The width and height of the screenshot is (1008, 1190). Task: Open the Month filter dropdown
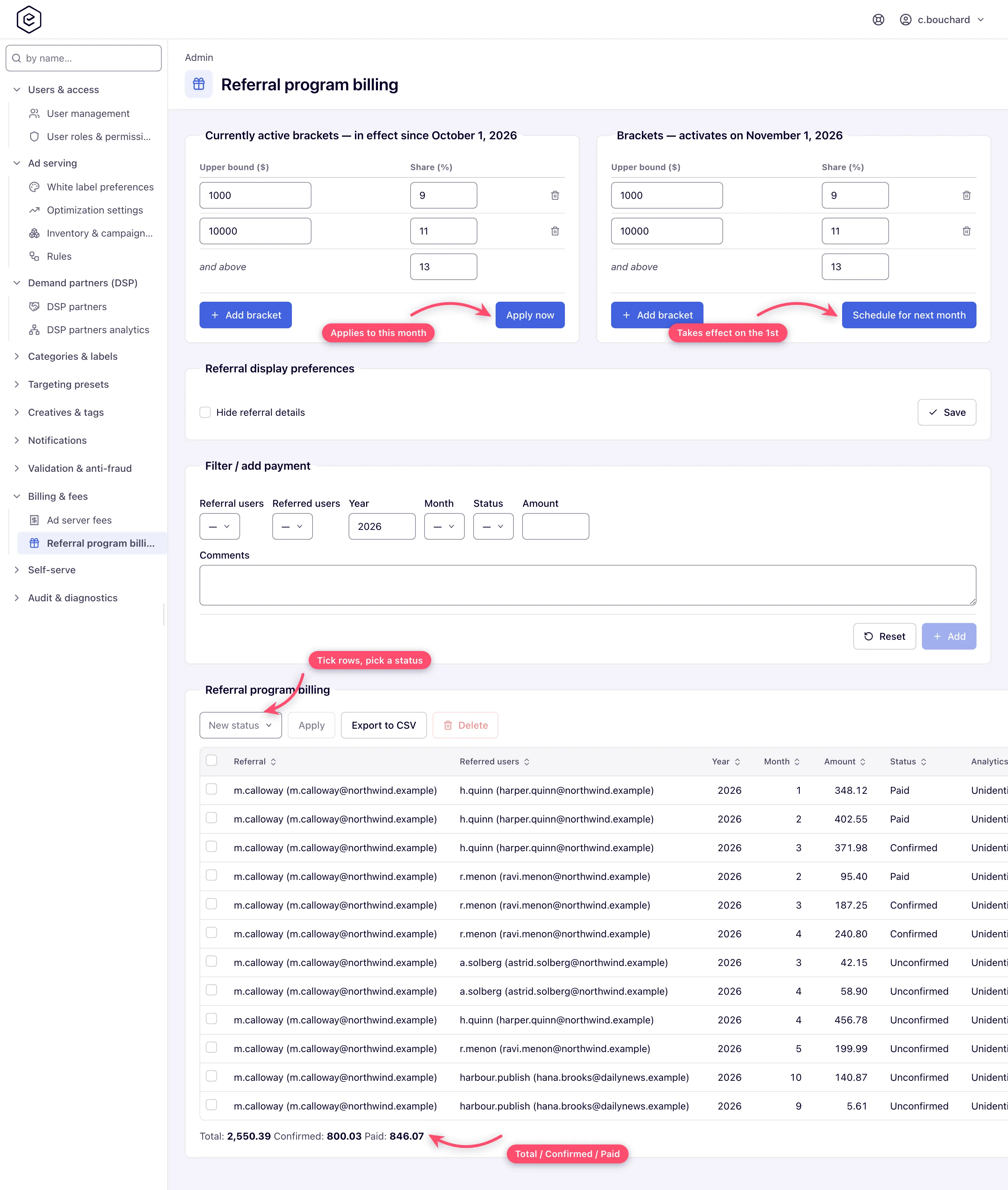pos(444,526)
